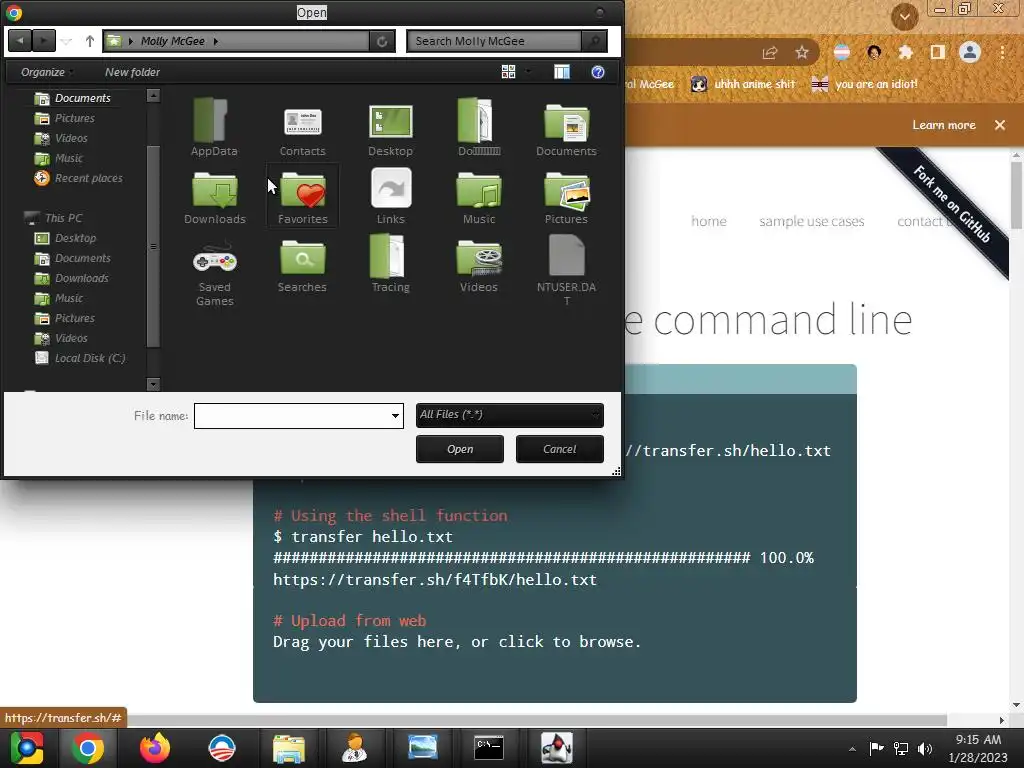Open sample use cases link
The image size is (1024, 768).
click(x=812, y=221)
